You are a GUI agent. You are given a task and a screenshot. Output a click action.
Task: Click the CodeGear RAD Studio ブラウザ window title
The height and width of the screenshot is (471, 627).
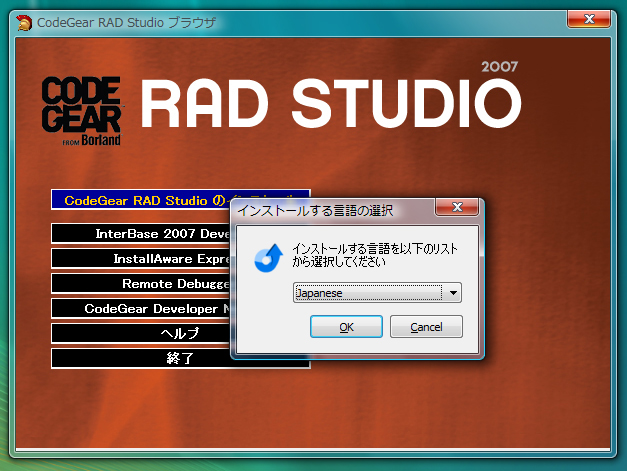tap(126, 22)
